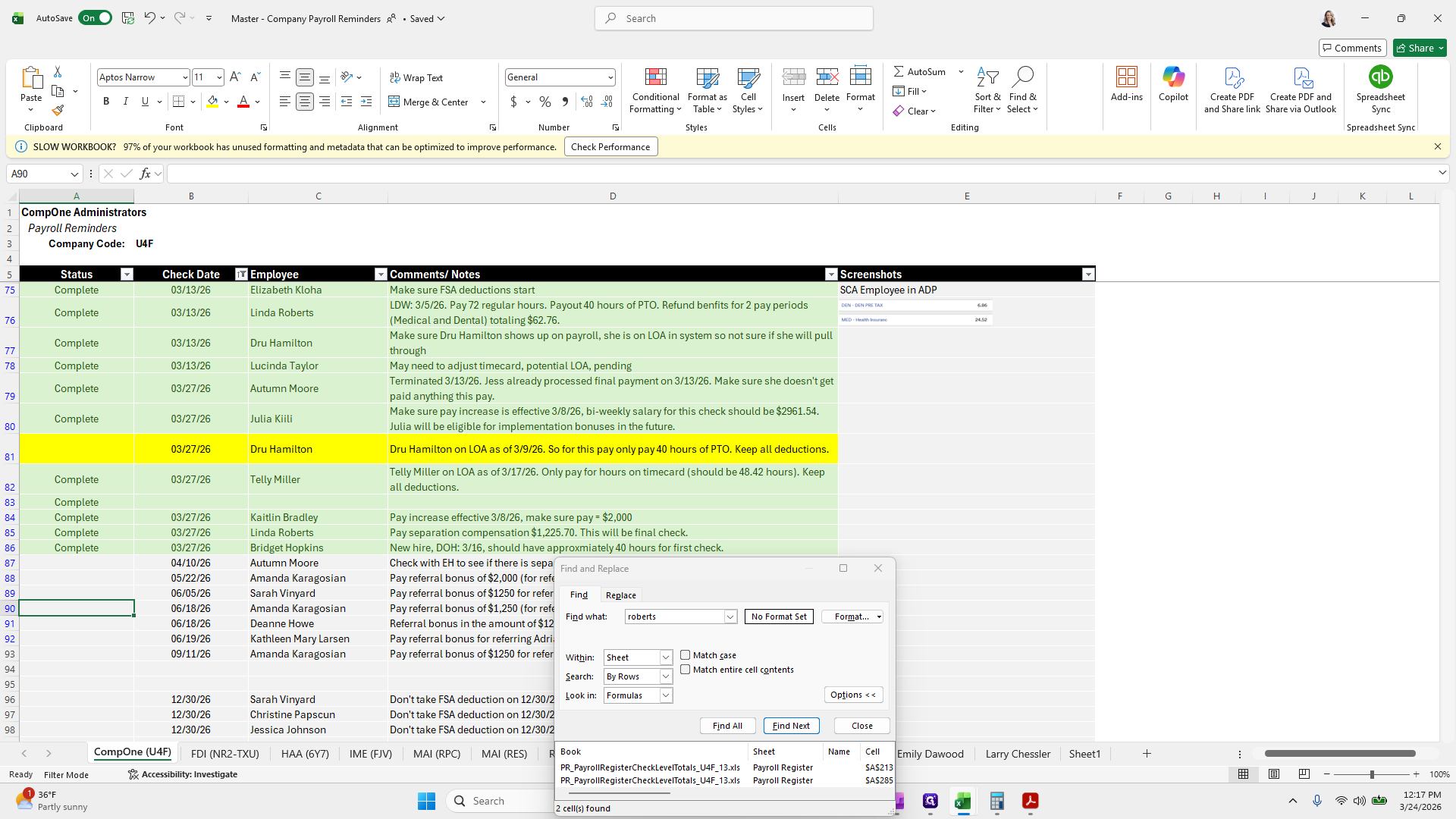Open Sort & Filter tool
1456x819 pixels.
[x=987, y=91]
